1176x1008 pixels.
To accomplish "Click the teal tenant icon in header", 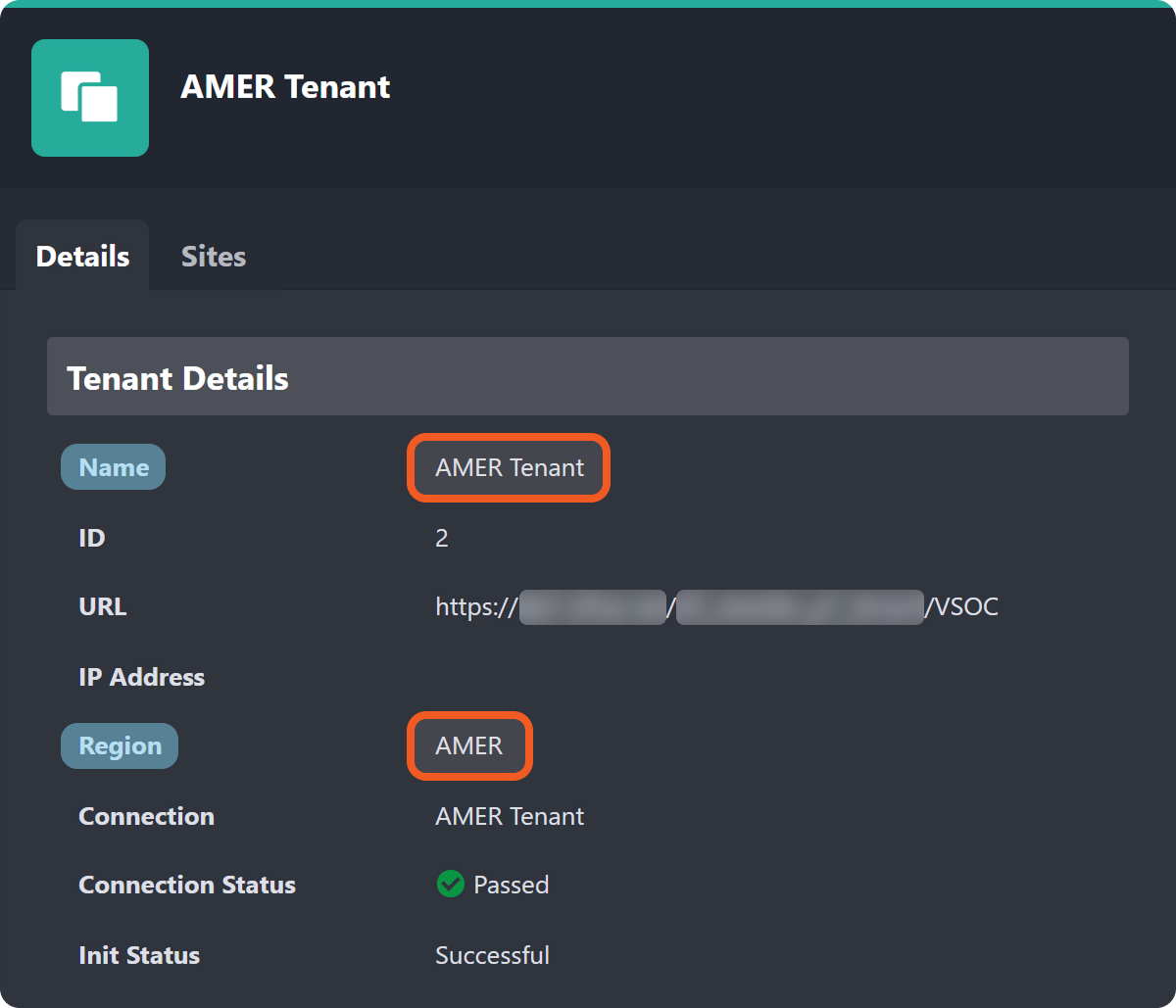I will tap(90, 98).
